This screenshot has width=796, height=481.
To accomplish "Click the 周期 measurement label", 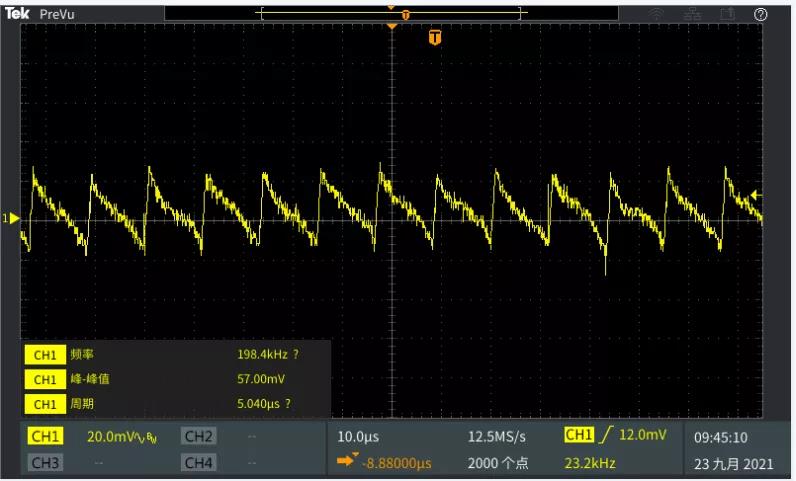I will pos(82,404).
